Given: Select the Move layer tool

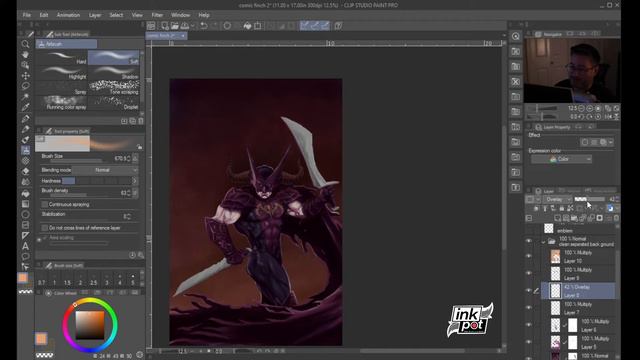Looking at the screenshot, I should pyautogui.click(x=25, y=76).
